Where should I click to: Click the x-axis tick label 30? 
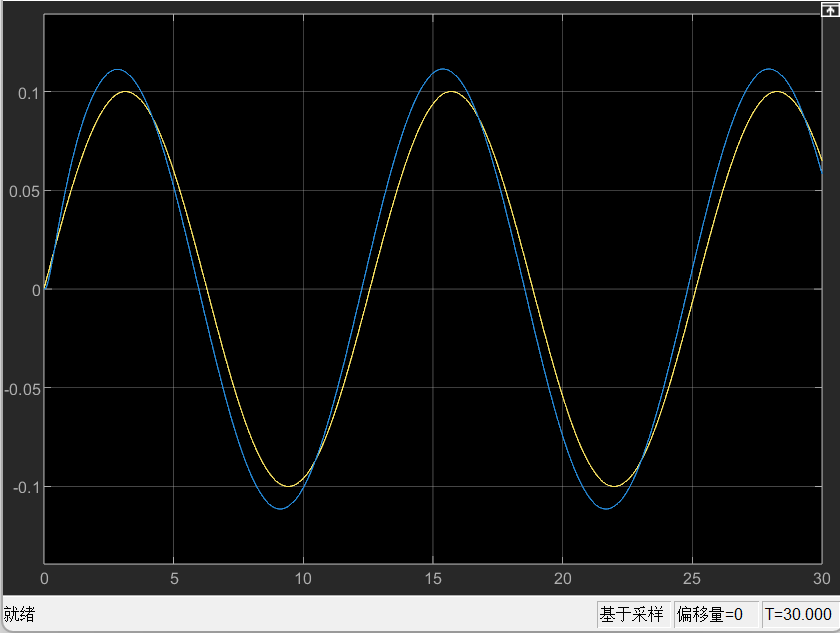[821, 579]
